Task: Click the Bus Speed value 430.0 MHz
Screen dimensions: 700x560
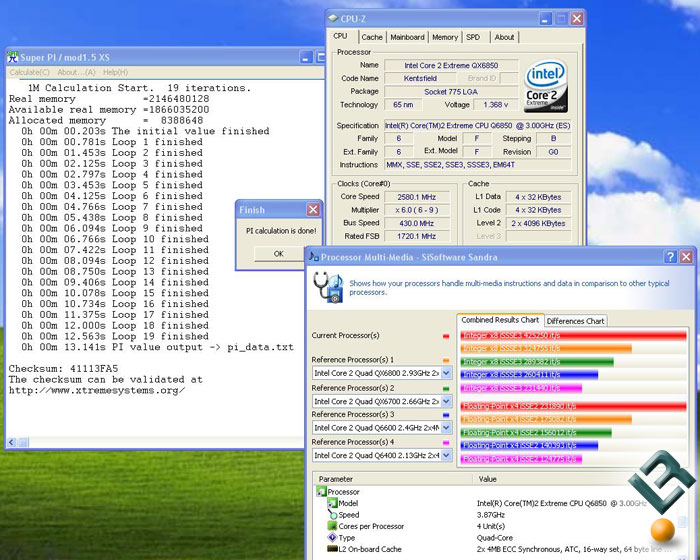Action: click(417, 223)
